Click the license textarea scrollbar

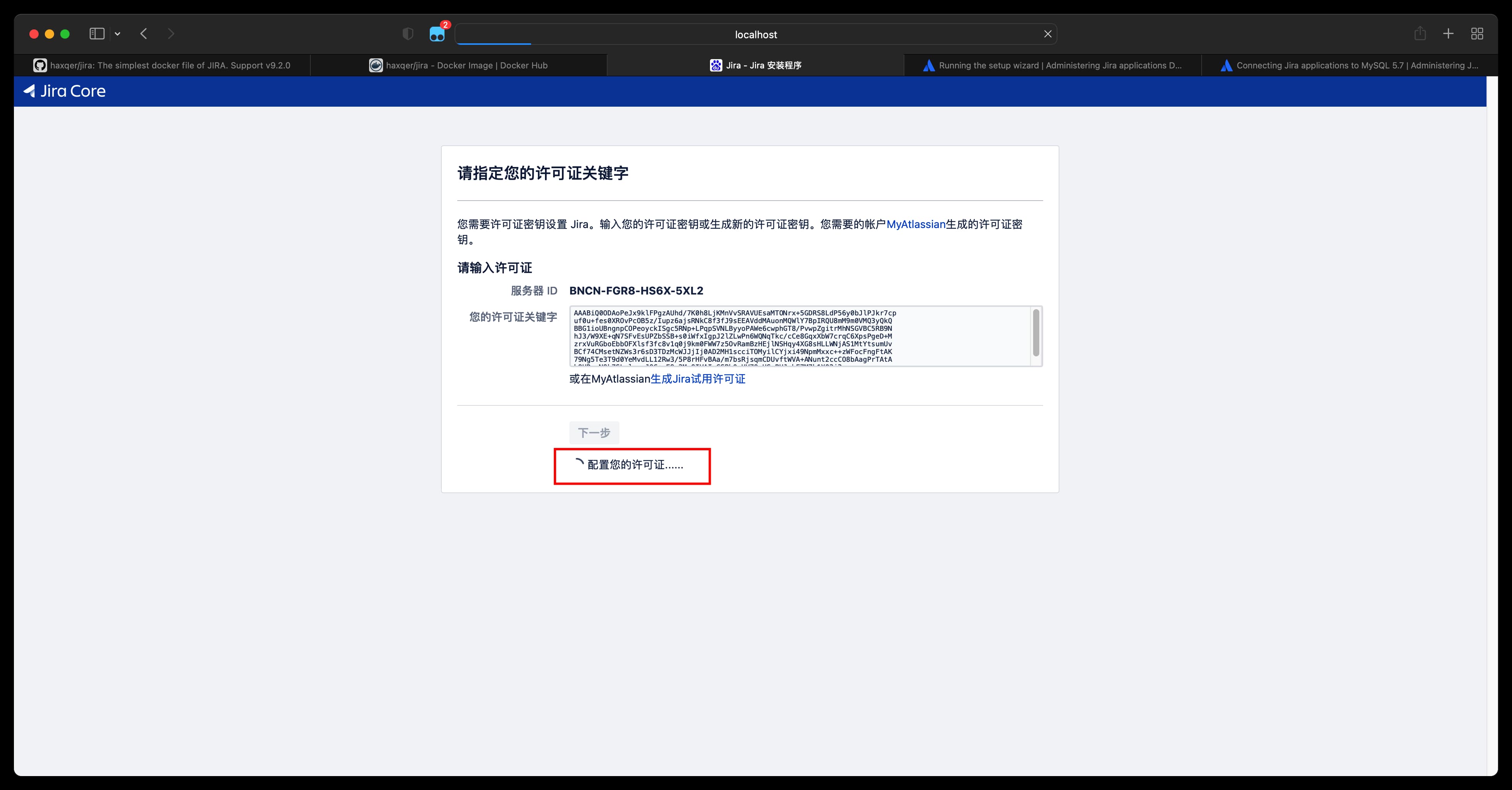click(x=1036, y=332)
